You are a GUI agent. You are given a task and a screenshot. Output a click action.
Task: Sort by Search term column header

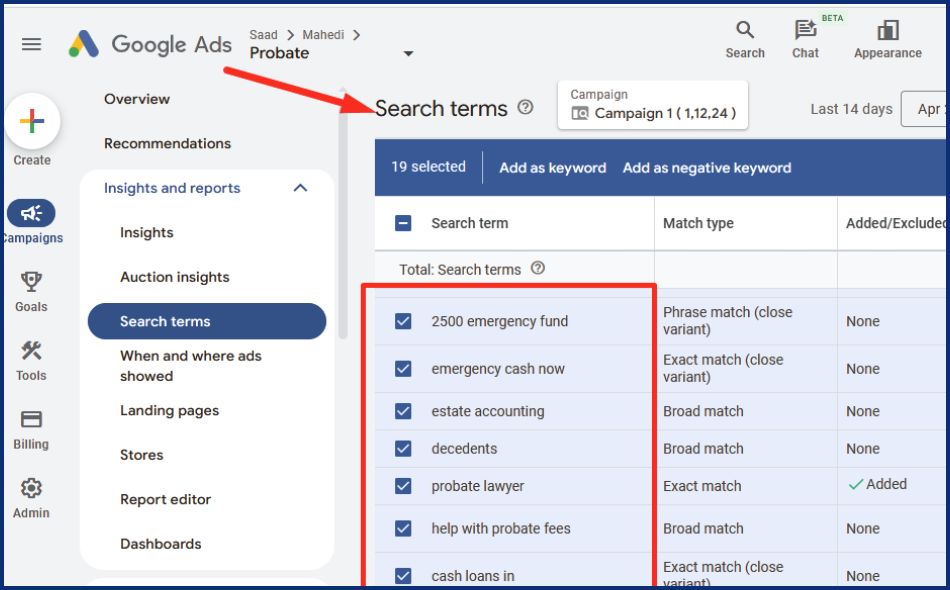[x=470, y=223]
